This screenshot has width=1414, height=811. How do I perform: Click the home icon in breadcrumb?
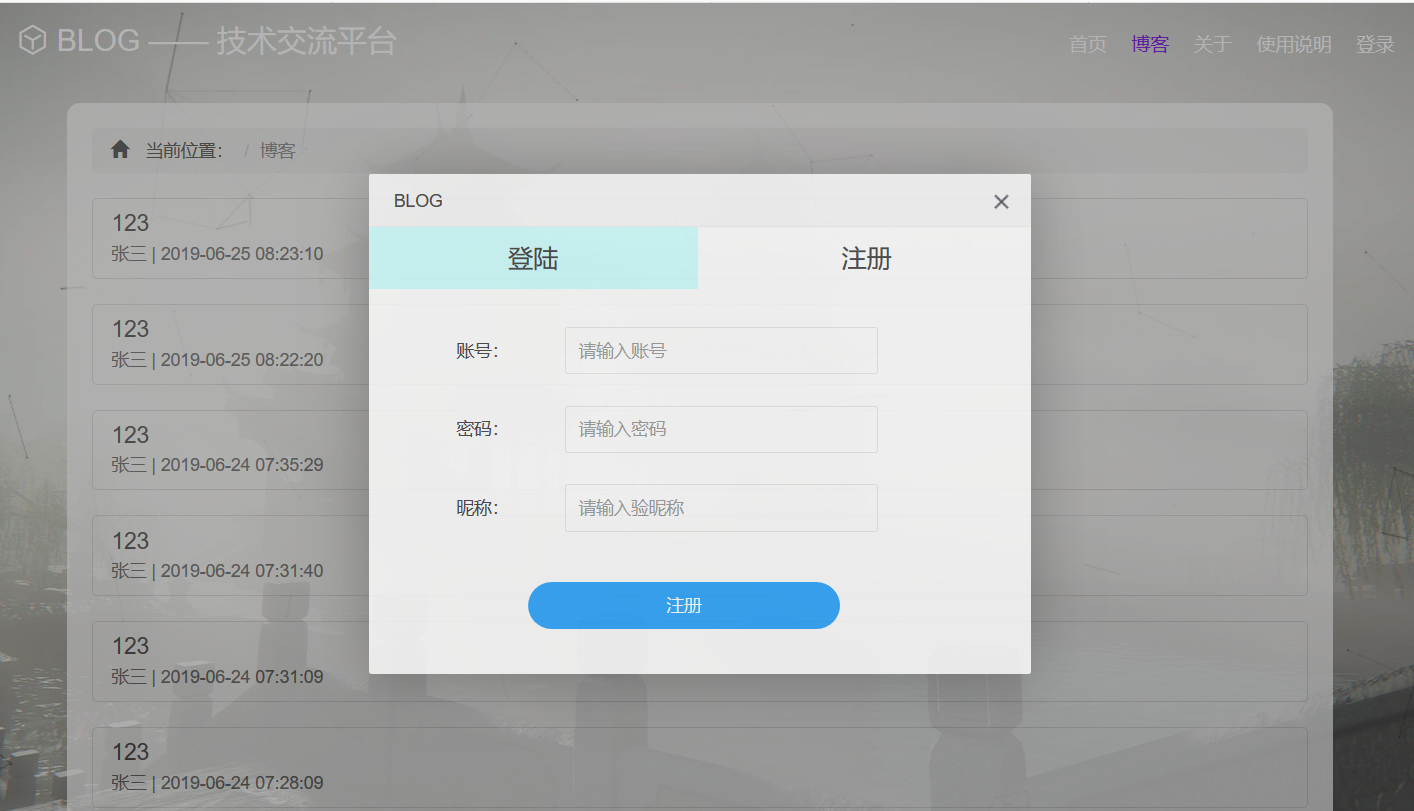[x=120, y=150]
